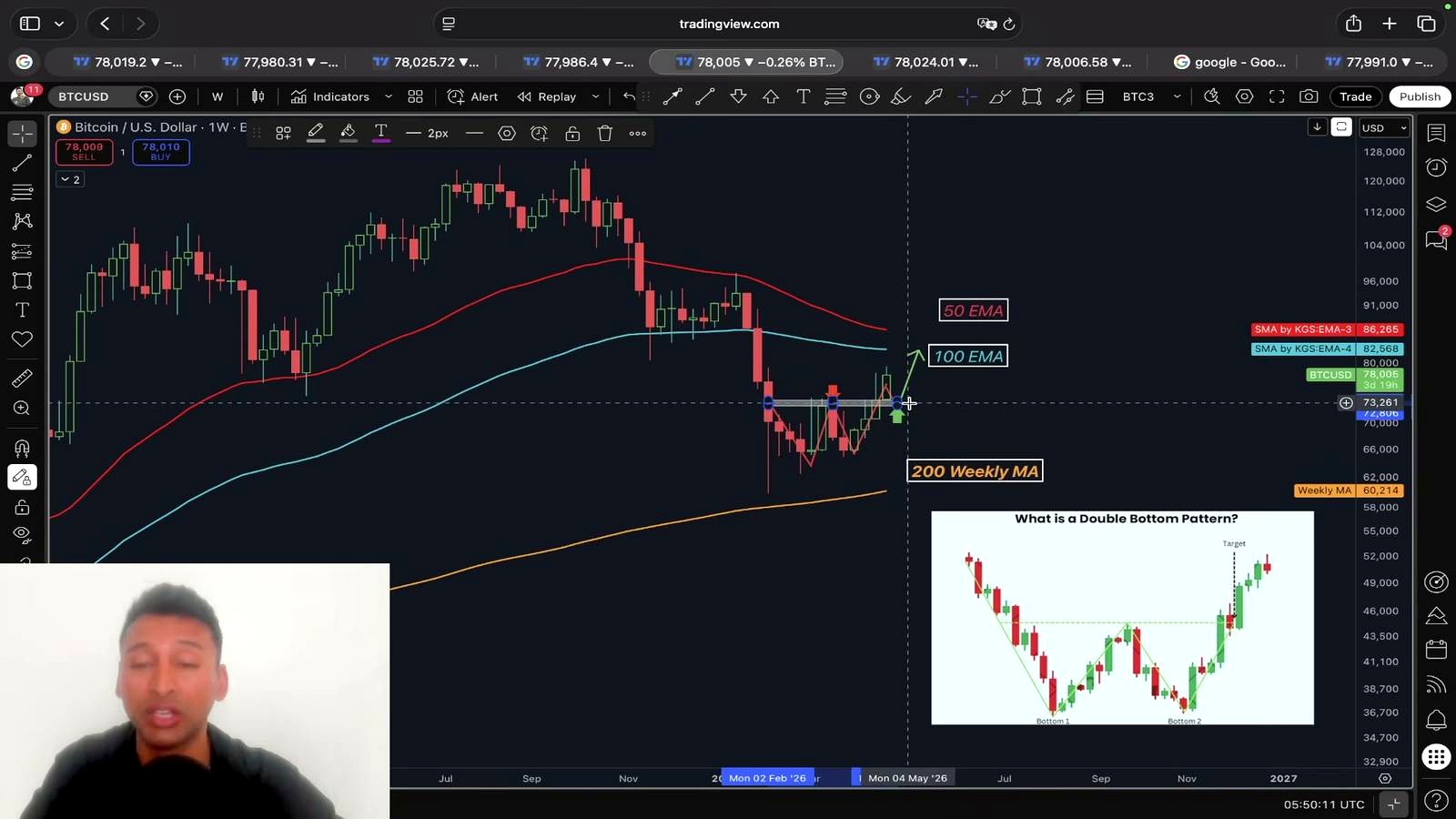The height and width of the screenshot is (819, 1456).
Task: Change drawing line color pencil swatch
Action: pos(316,134)
